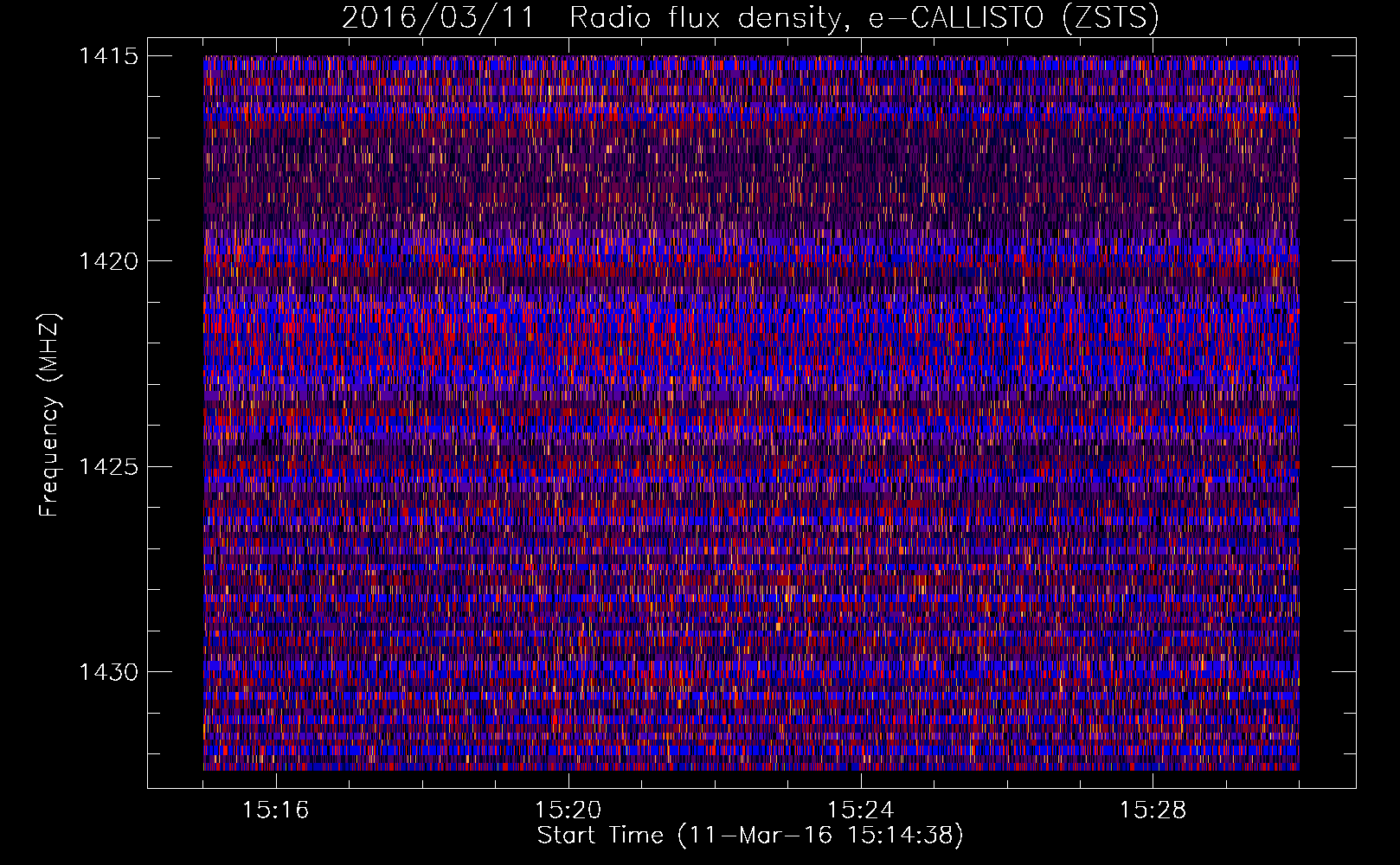Select the 1430 frequency tick label
This screenshot has height=865, width=1400.
click(x=108, y=672)
